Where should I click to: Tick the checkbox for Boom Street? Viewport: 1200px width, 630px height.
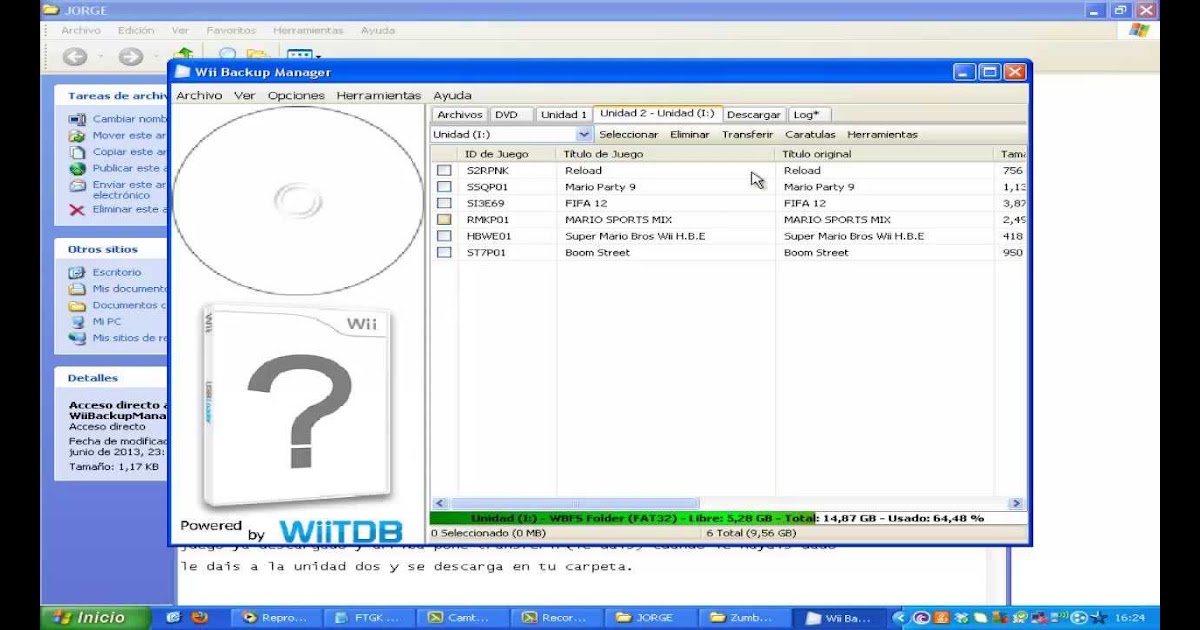click(x=444, y=253)
